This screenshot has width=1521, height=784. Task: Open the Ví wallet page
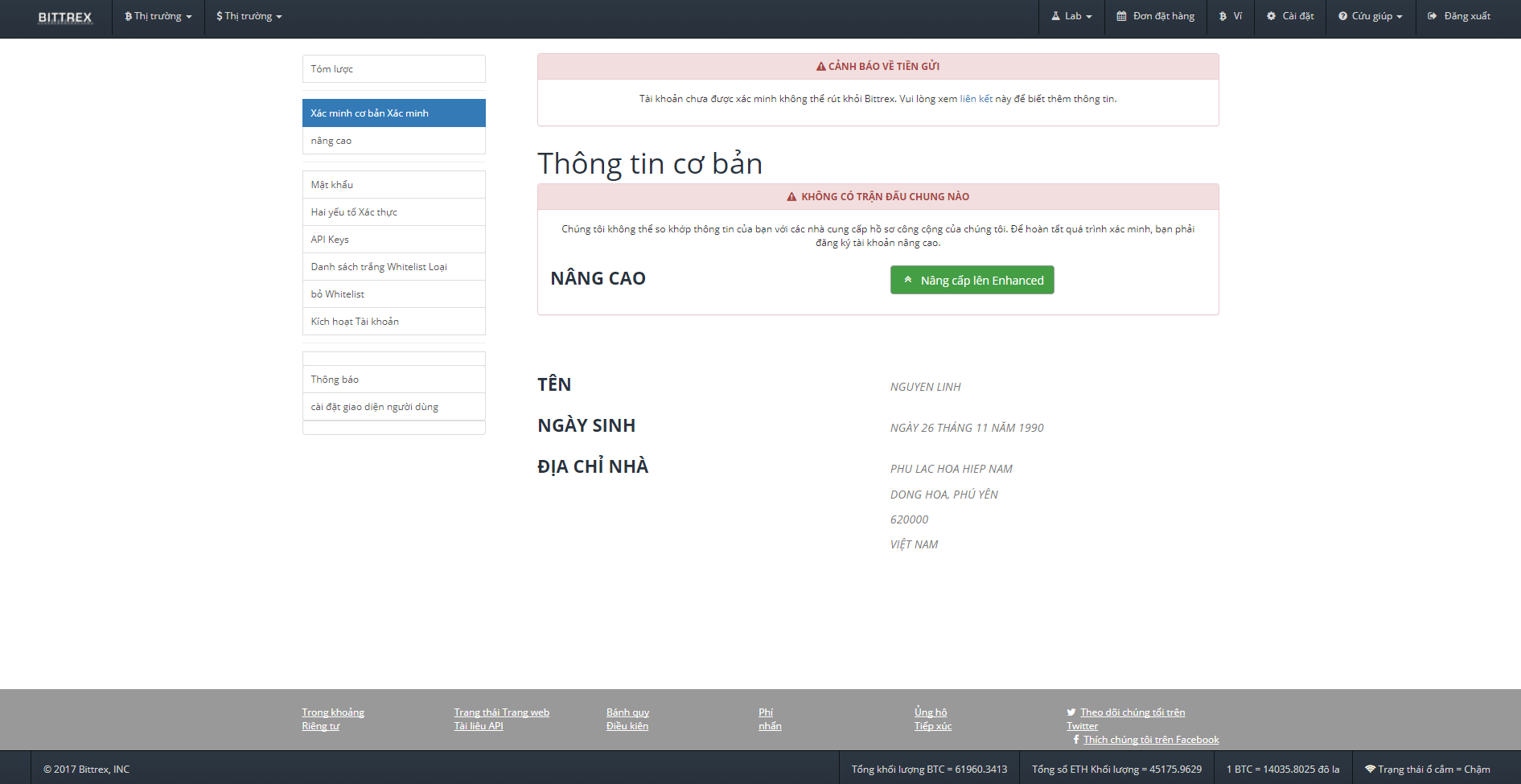(x=1231, y=16)
